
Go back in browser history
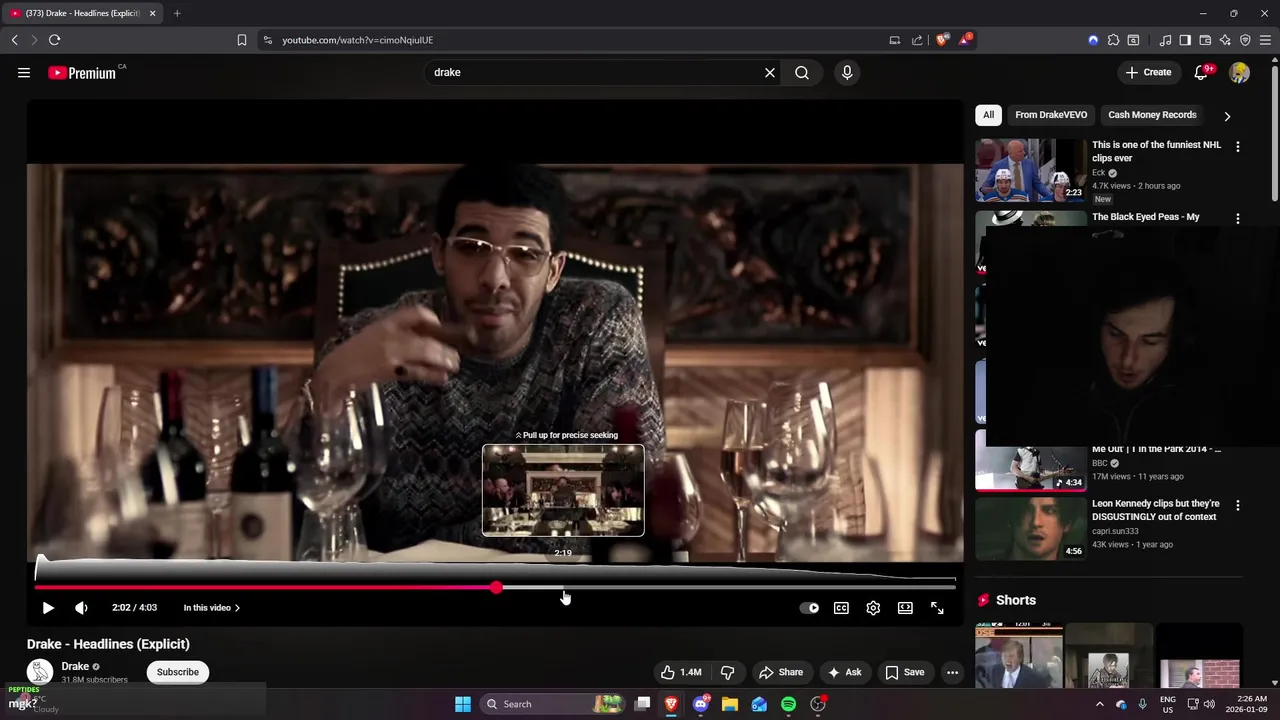(x=14, y=40)
